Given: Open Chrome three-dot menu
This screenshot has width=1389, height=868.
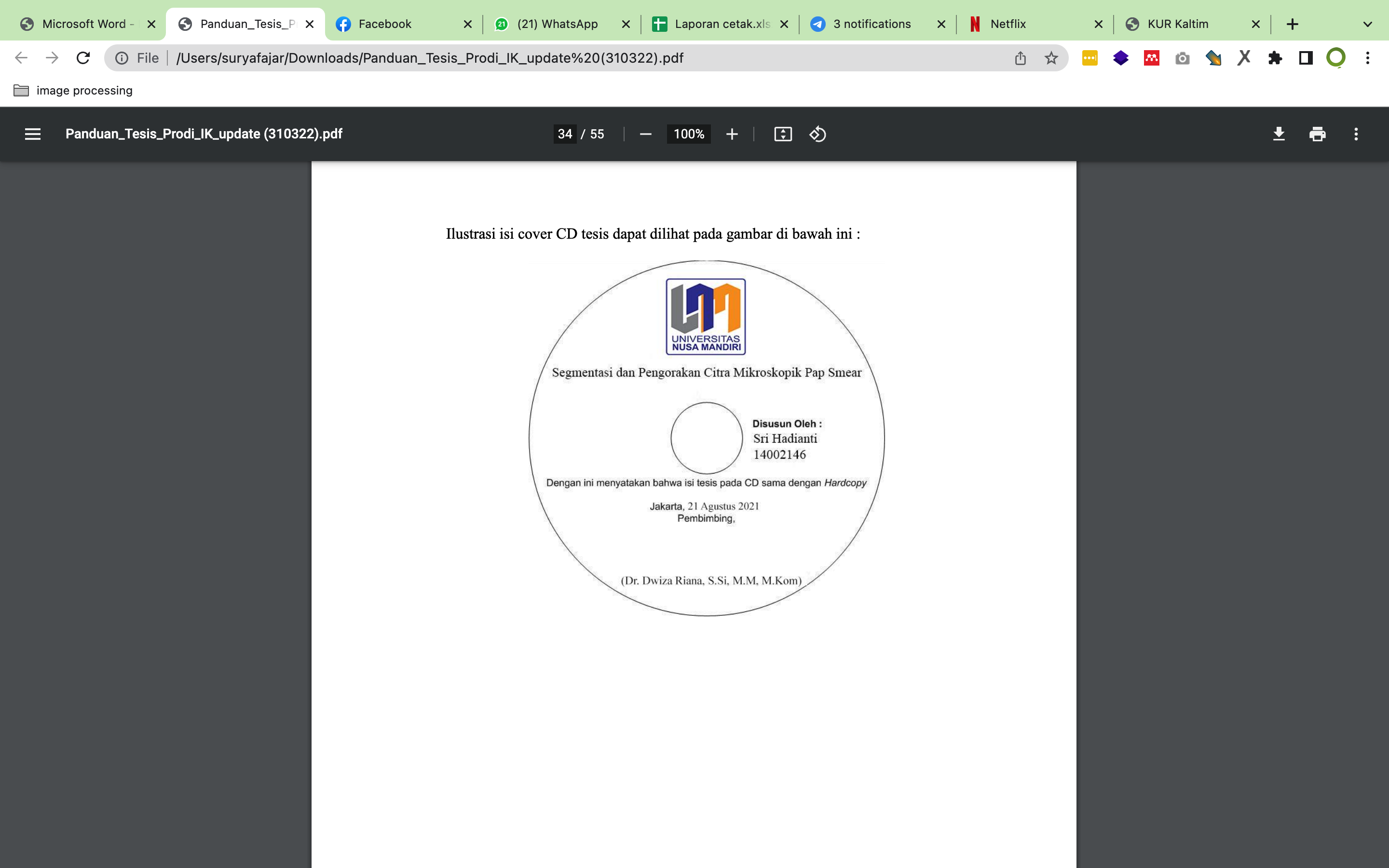Looking at the screenshot, I should [1368, 58].
